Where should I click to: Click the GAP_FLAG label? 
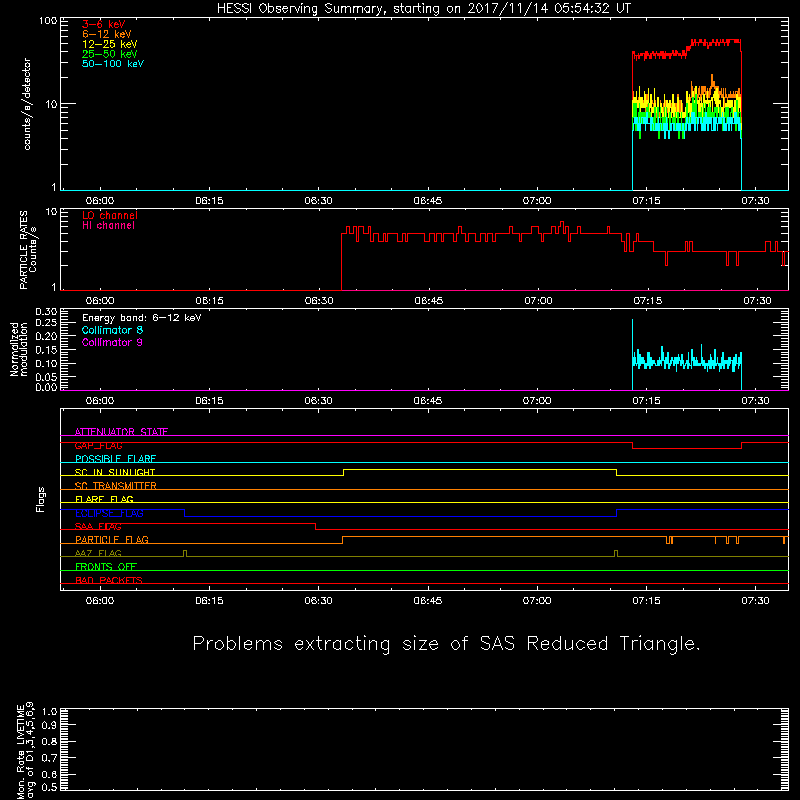pos(98,445)
